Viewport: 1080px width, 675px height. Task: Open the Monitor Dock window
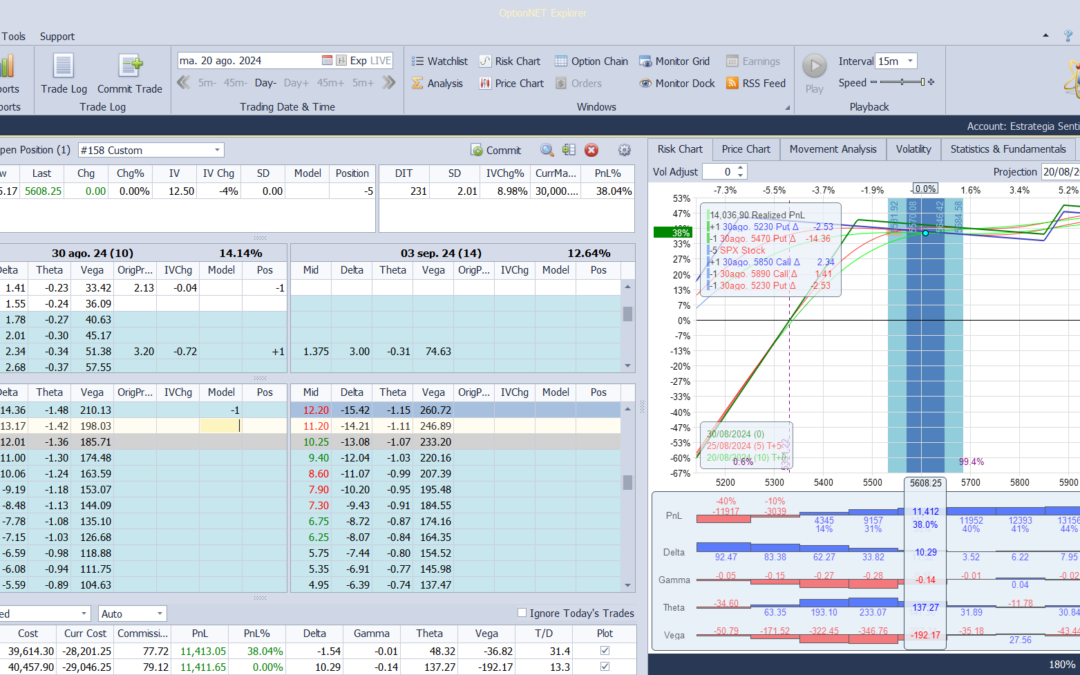point(677,83)
